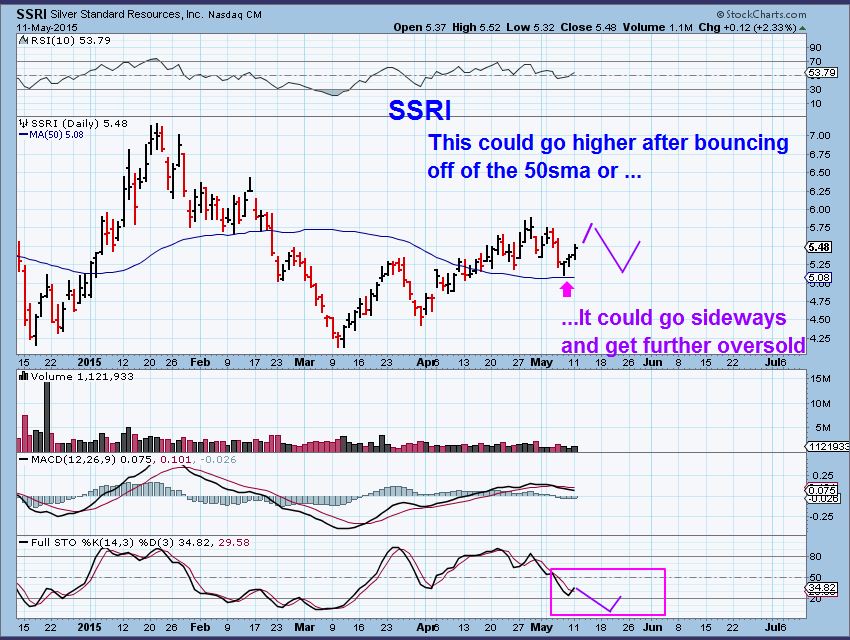850x640 pixels.
Task: Click the 5.48 last-price tag on price axis
Action: point(819,247)
